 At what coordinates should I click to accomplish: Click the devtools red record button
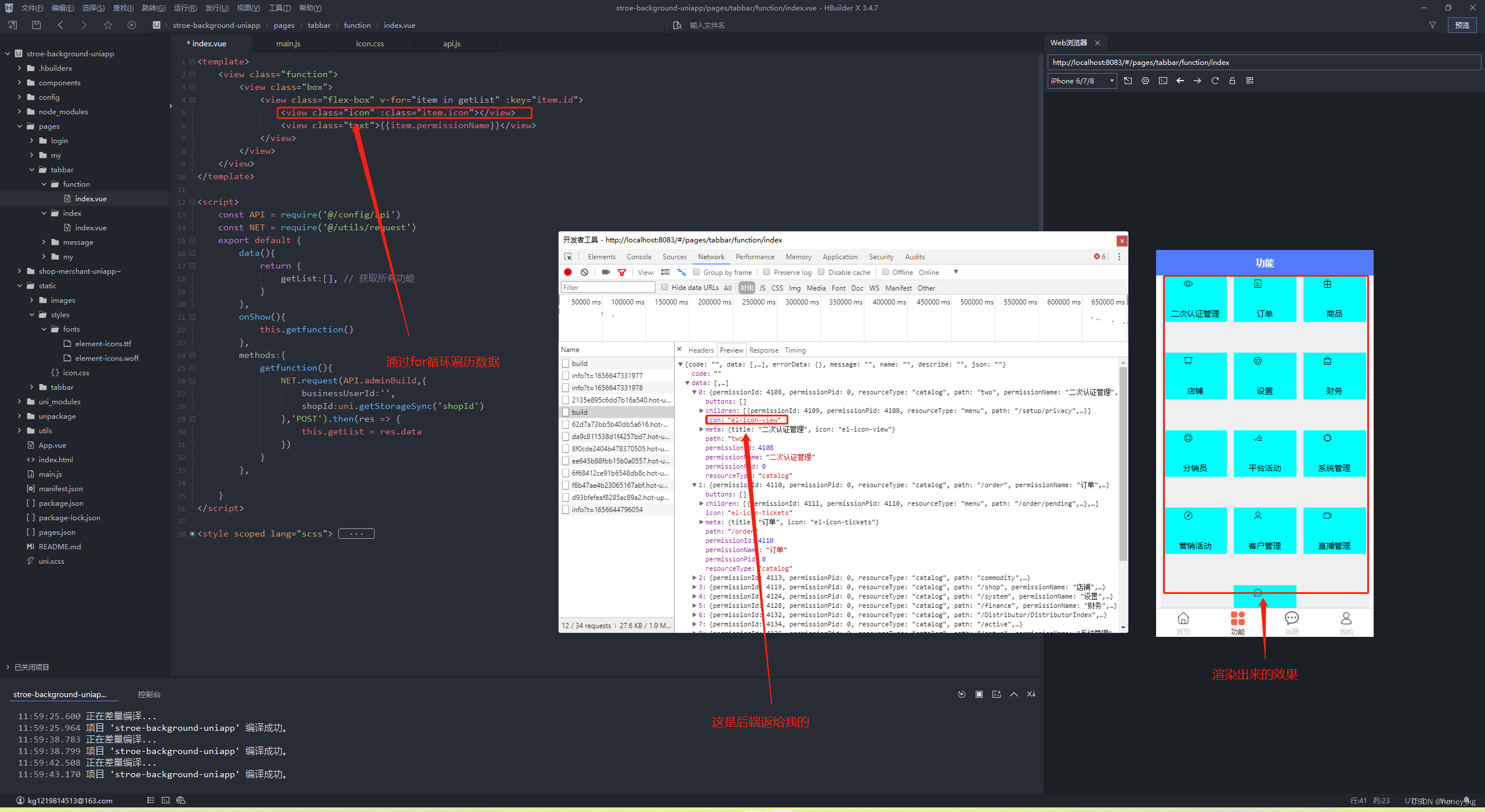[568, 272]
